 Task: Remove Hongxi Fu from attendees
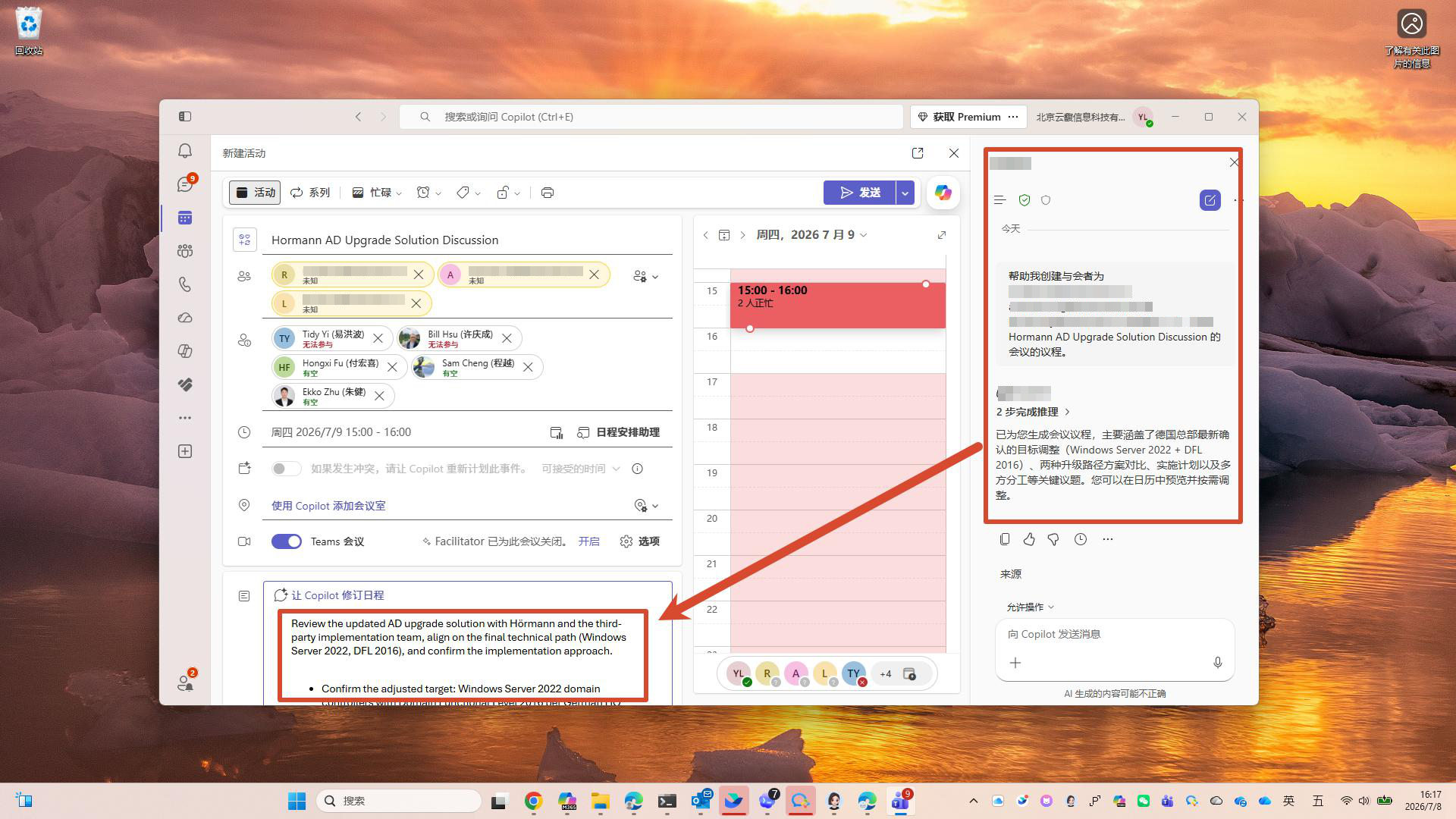(x=392, y=367)
